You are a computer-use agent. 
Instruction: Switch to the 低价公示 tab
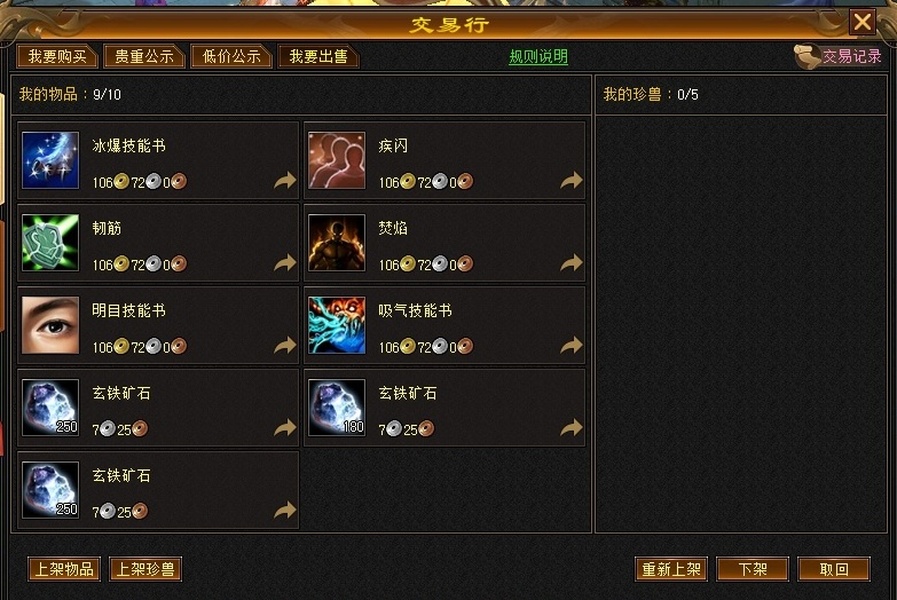[x=231, y=56]
